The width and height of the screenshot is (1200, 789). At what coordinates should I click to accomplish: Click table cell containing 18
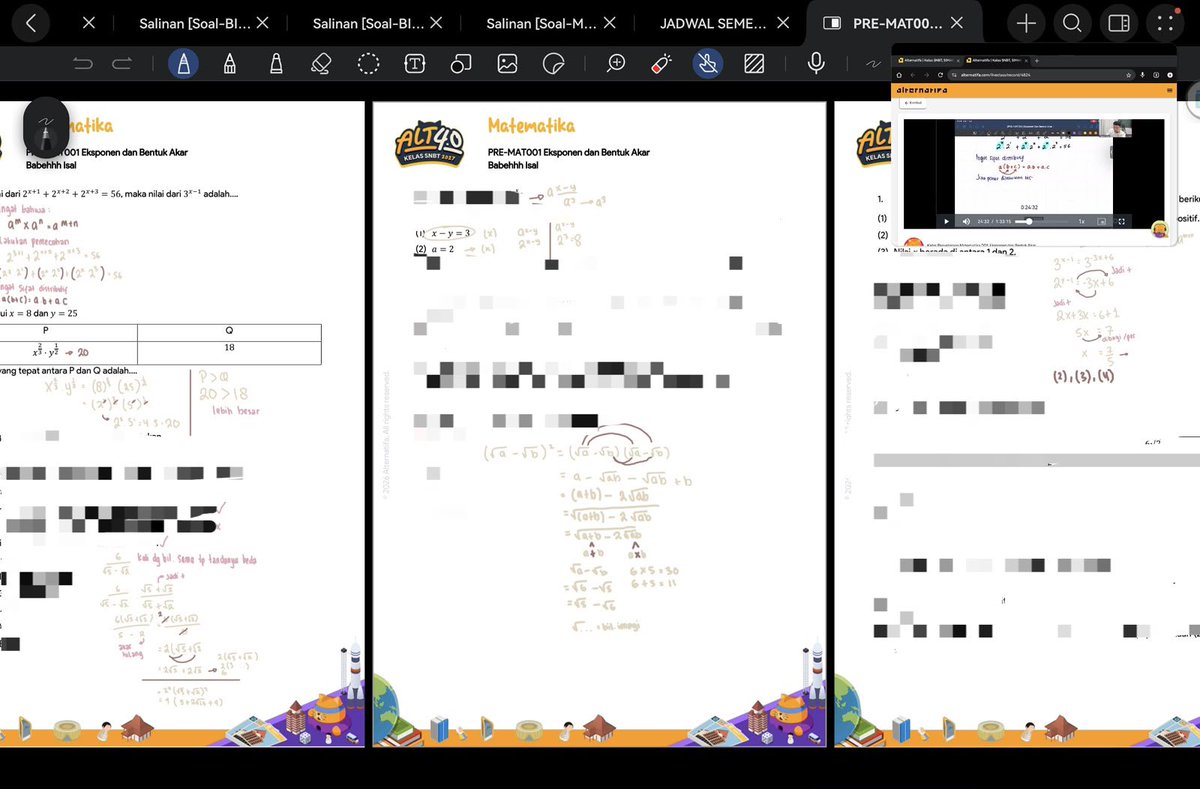pyautogui.click(x=229, y=353)
